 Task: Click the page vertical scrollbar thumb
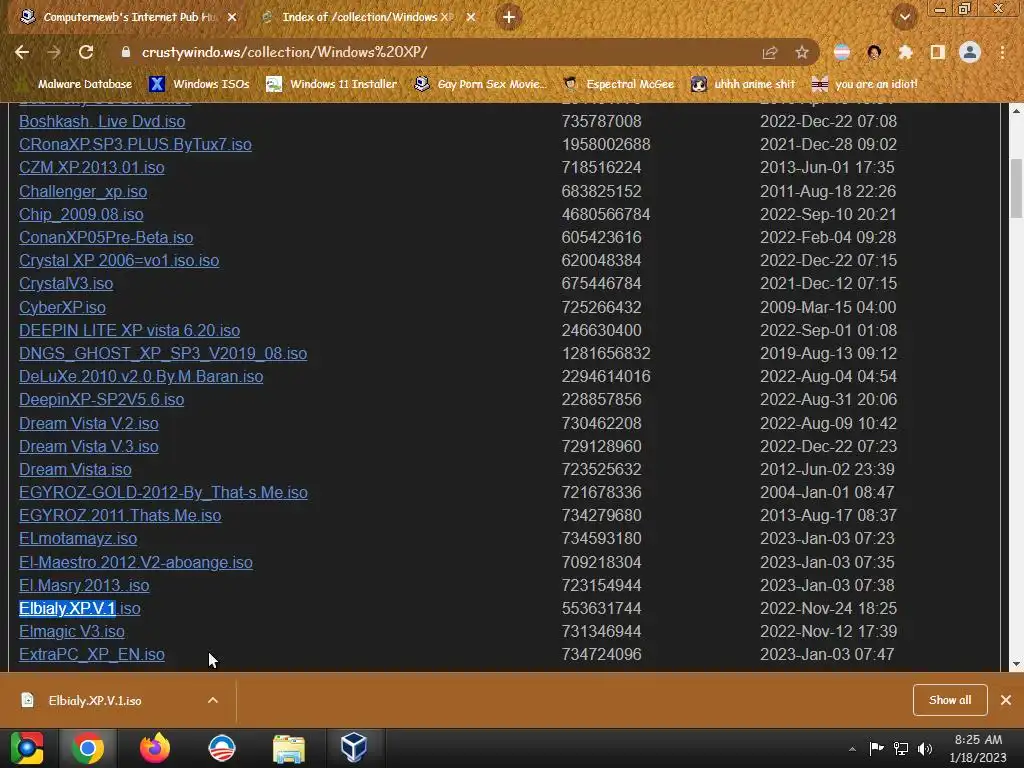pos(1016,188)
